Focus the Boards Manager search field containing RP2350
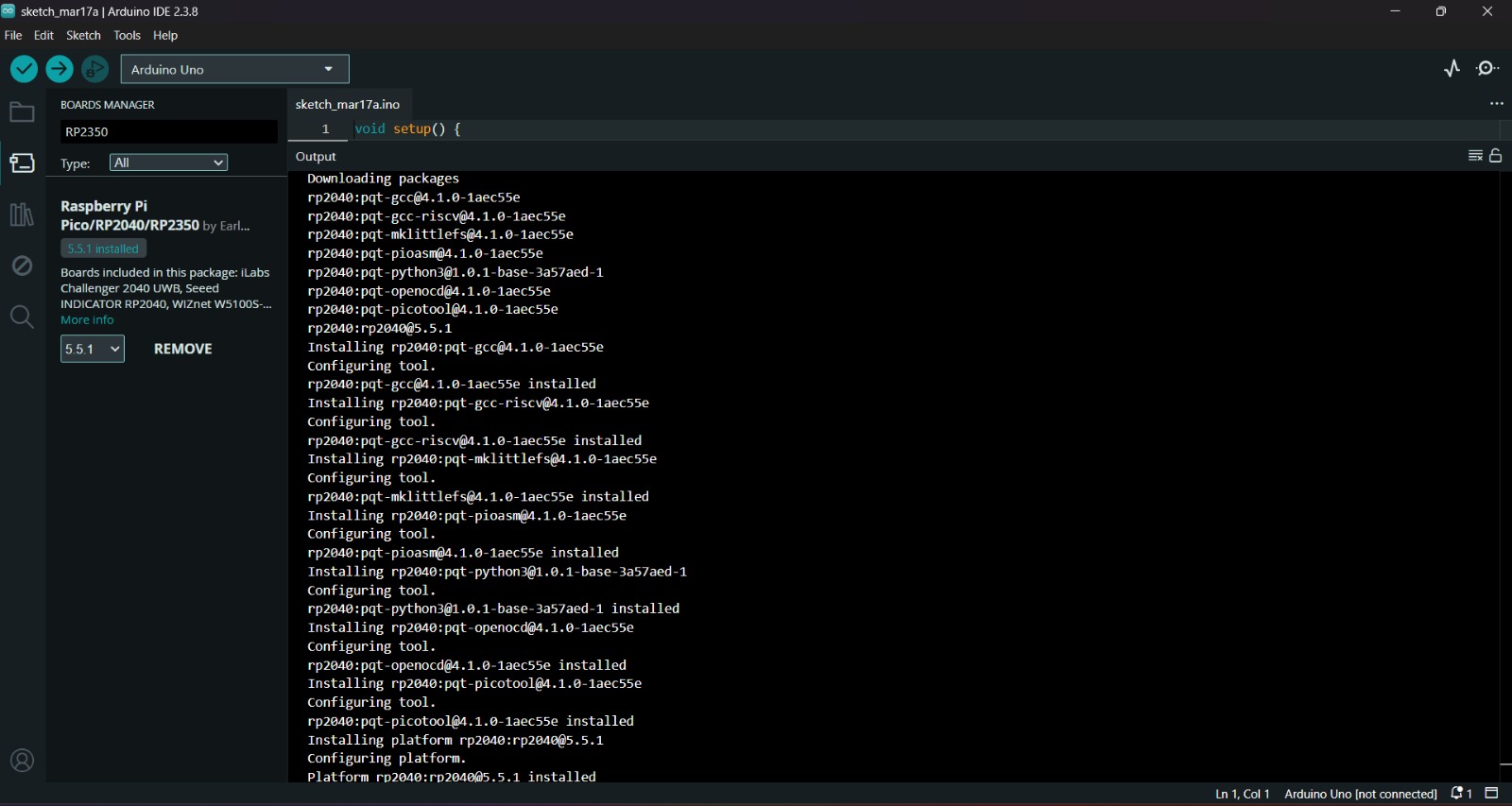The image size is (1512, 806). tap(169, 132)
